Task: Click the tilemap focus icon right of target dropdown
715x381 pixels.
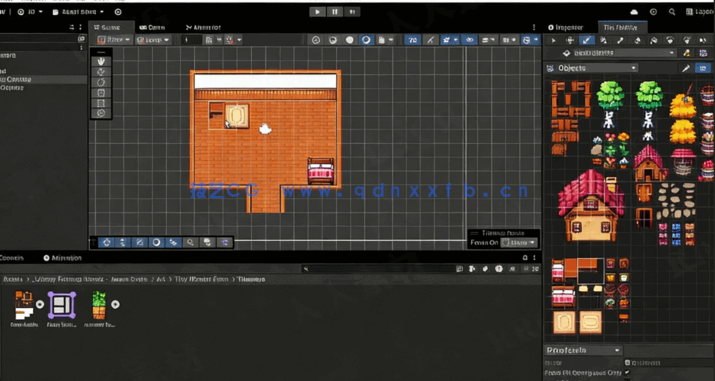Action: pos(687,53)
